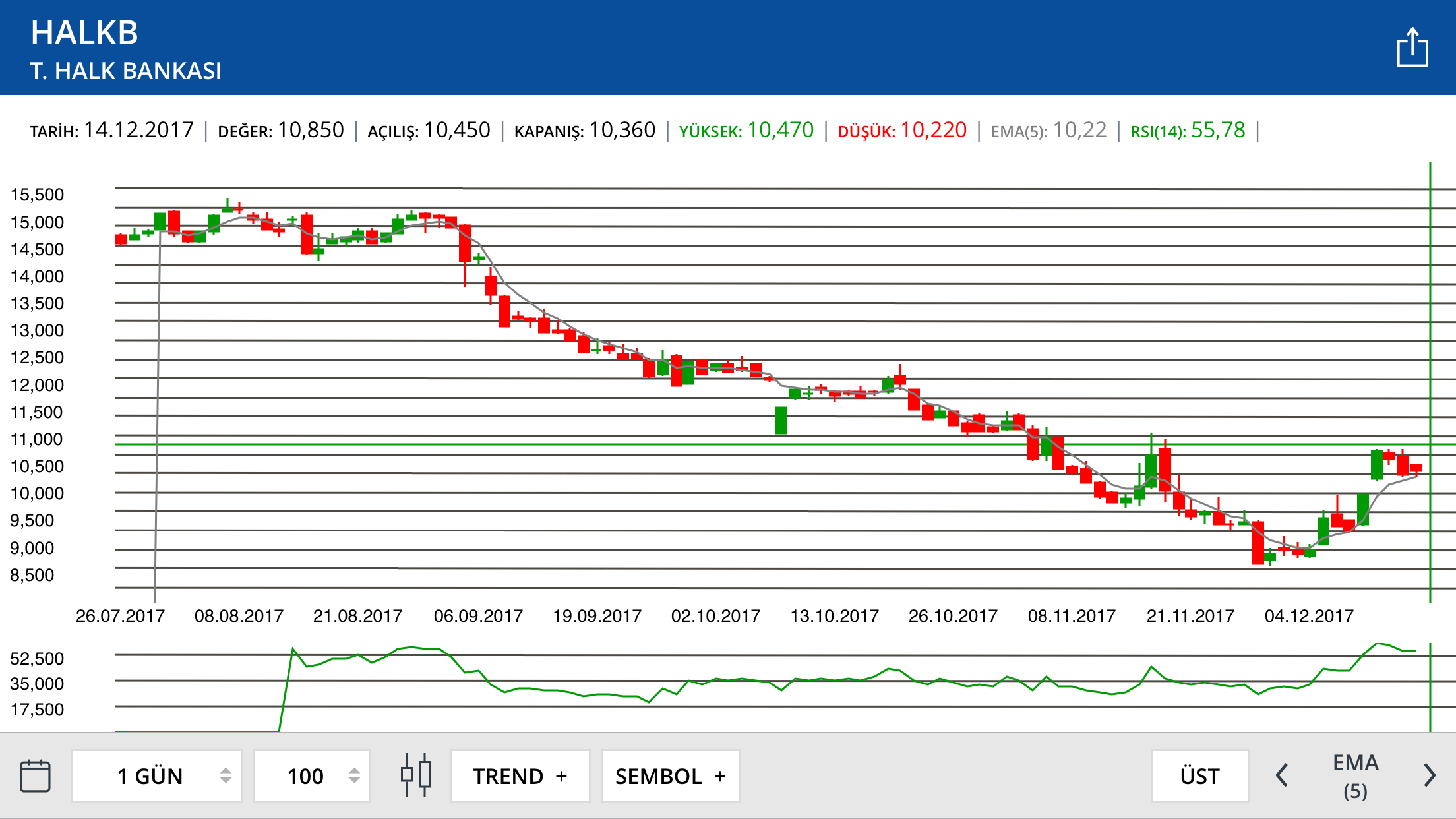This screenshot has width=1456, height=819.
Task: Tap the T. HALK BANKASI company name
Action: coord(126,71)
